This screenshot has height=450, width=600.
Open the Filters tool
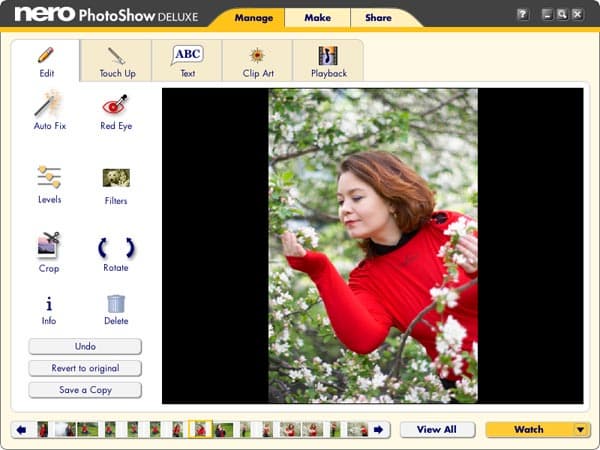click(116, 186)
